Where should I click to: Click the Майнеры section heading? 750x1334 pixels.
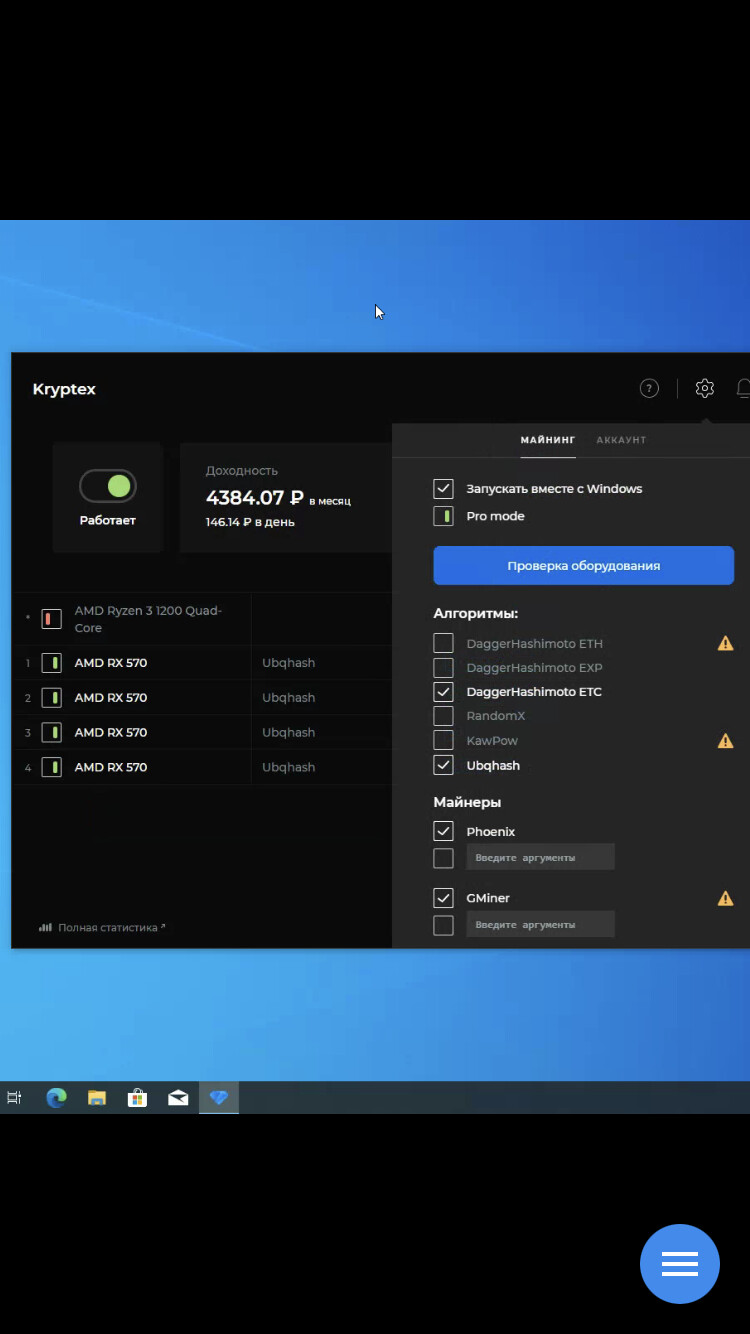[x=467, y=802]
